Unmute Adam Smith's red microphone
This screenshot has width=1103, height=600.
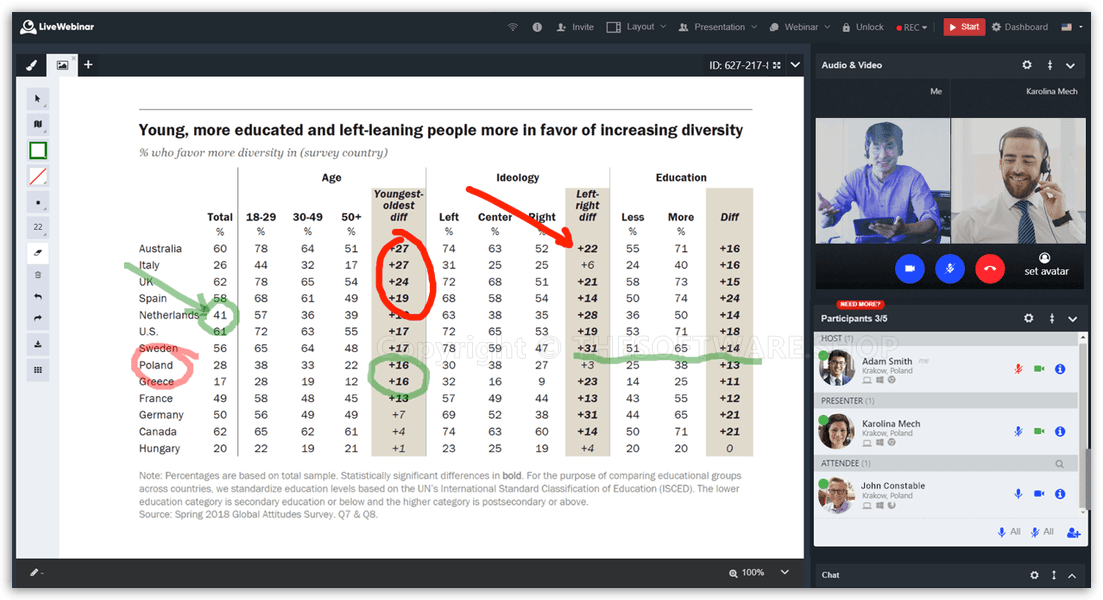click(1018, 369)
